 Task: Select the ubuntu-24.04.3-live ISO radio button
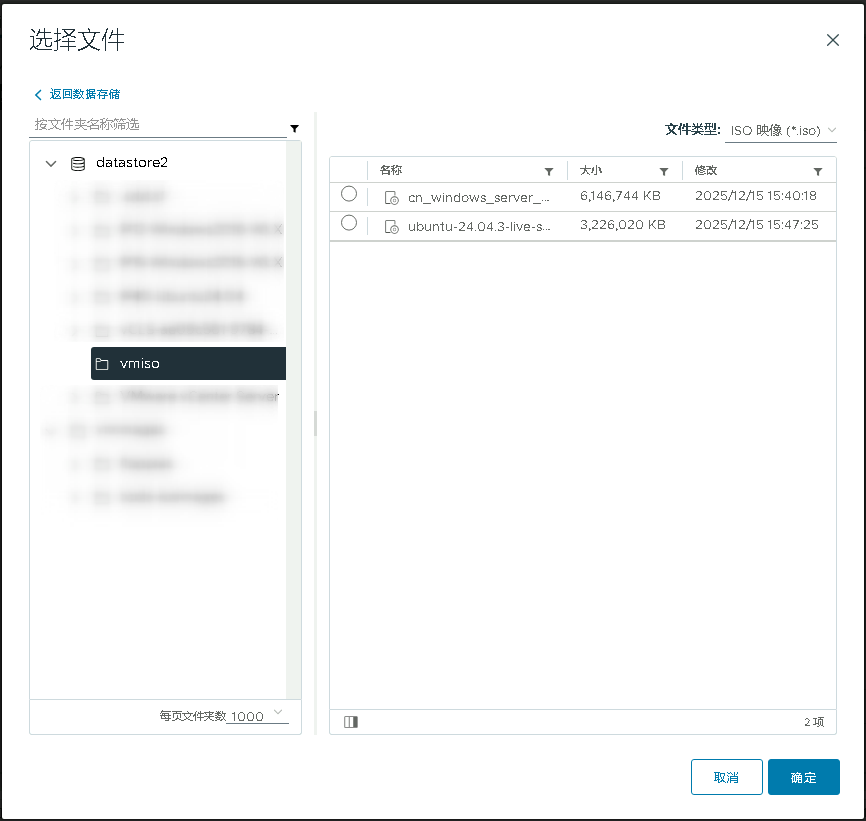pyautogui.click(x=349, y=223)
